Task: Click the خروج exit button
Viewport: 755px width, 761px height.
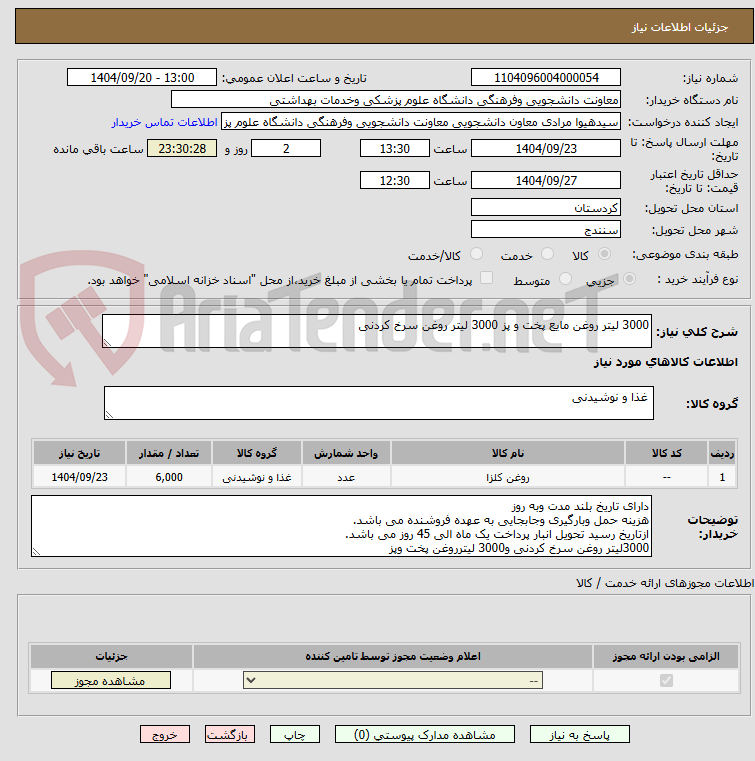Action: pos(164,734)
